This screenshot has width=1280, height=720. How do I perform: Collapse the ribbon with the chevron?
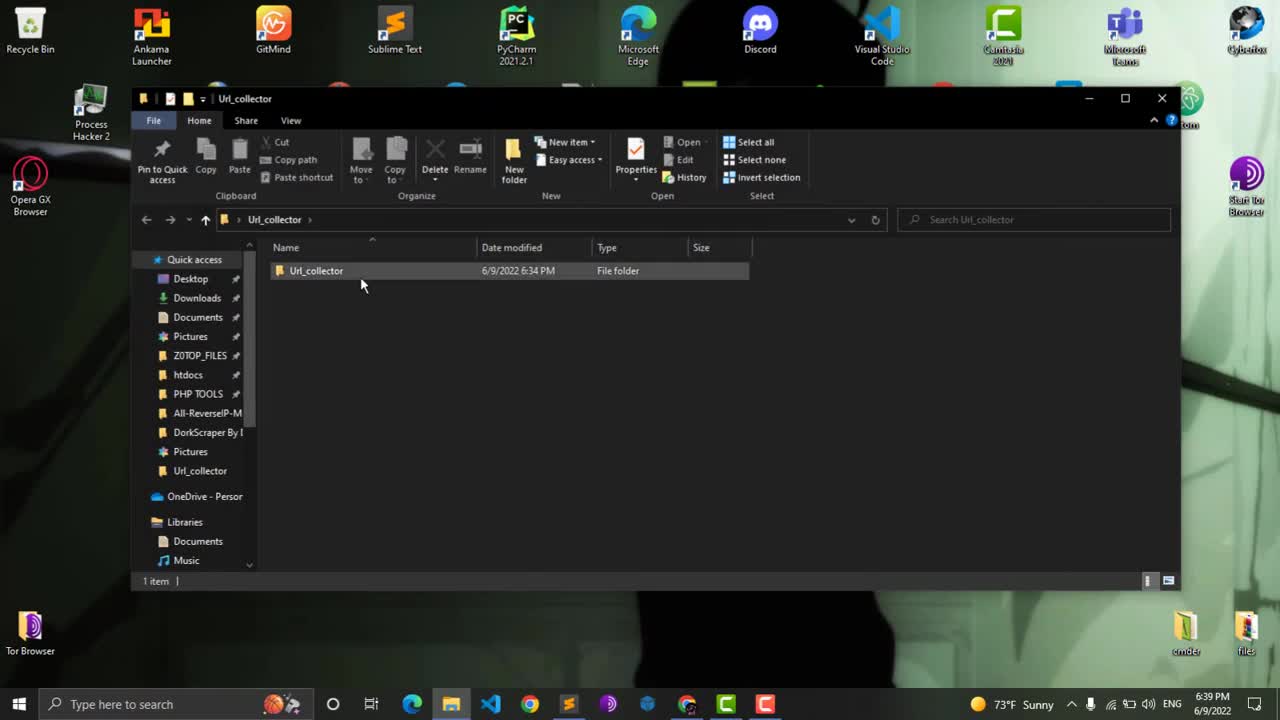[1154, 120]
